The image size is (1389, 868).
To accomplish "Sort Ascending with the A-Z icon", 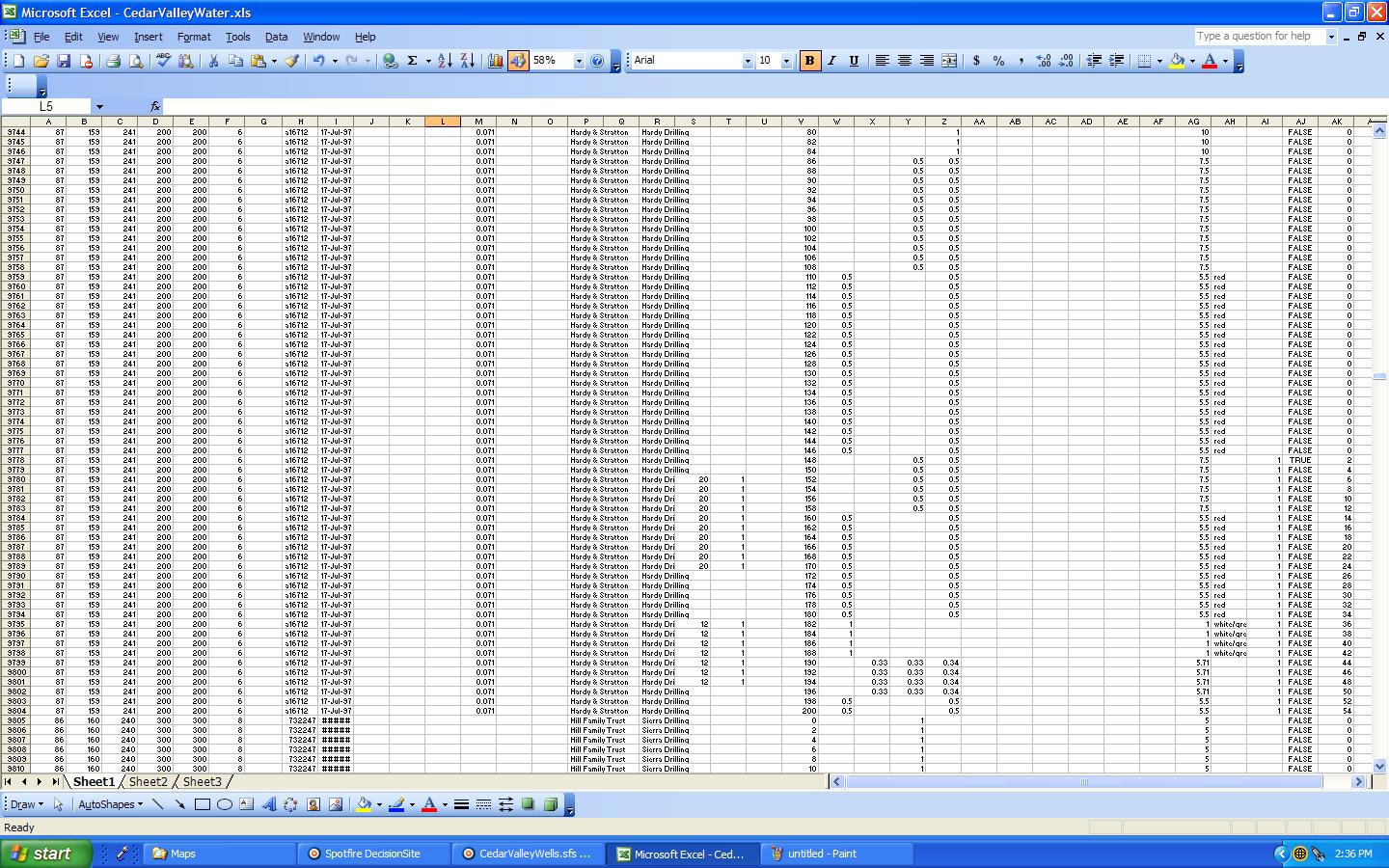I will tap(445, 61).
